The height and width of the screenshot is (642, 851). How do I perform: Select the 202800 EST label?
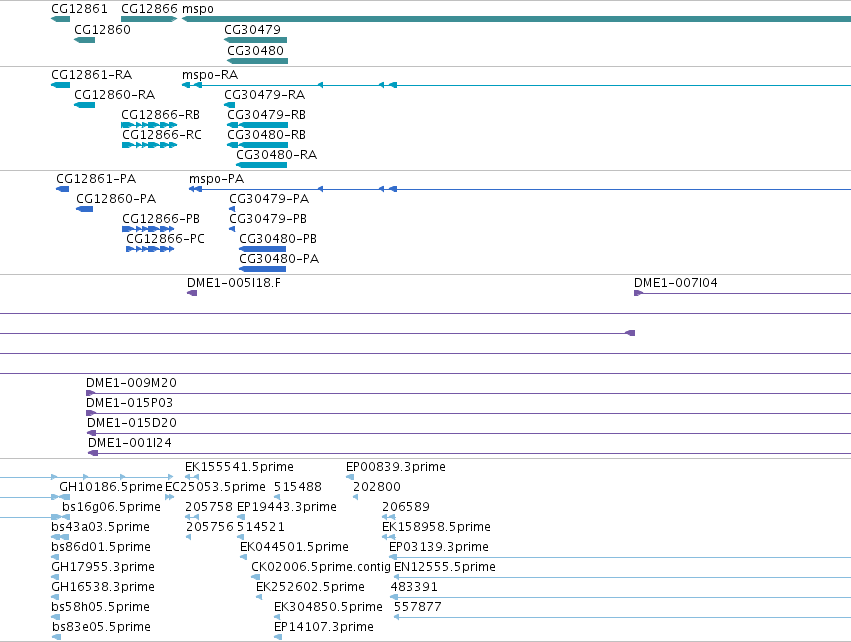[x=377, y=487]
